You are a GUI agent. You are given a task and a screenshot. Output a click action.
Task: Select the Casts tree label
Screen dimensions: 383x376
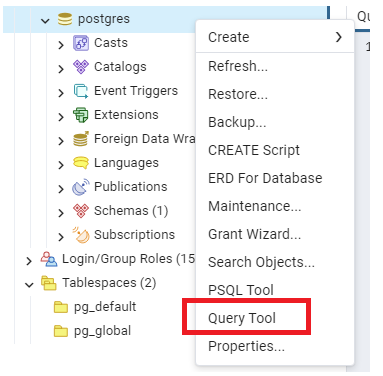tap(111, 43)
